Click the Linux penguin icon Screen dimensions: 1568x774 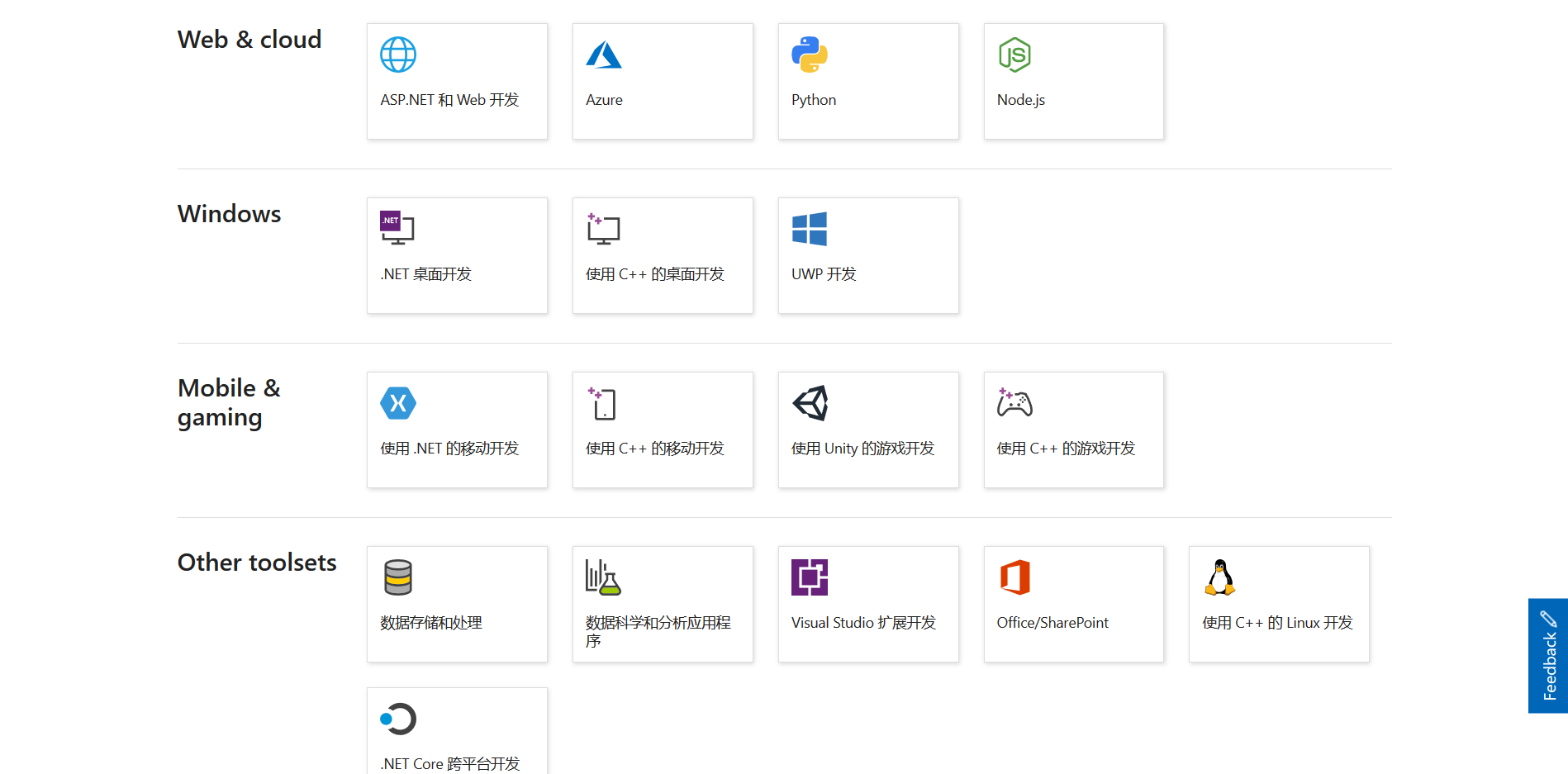pos(1220,577)
